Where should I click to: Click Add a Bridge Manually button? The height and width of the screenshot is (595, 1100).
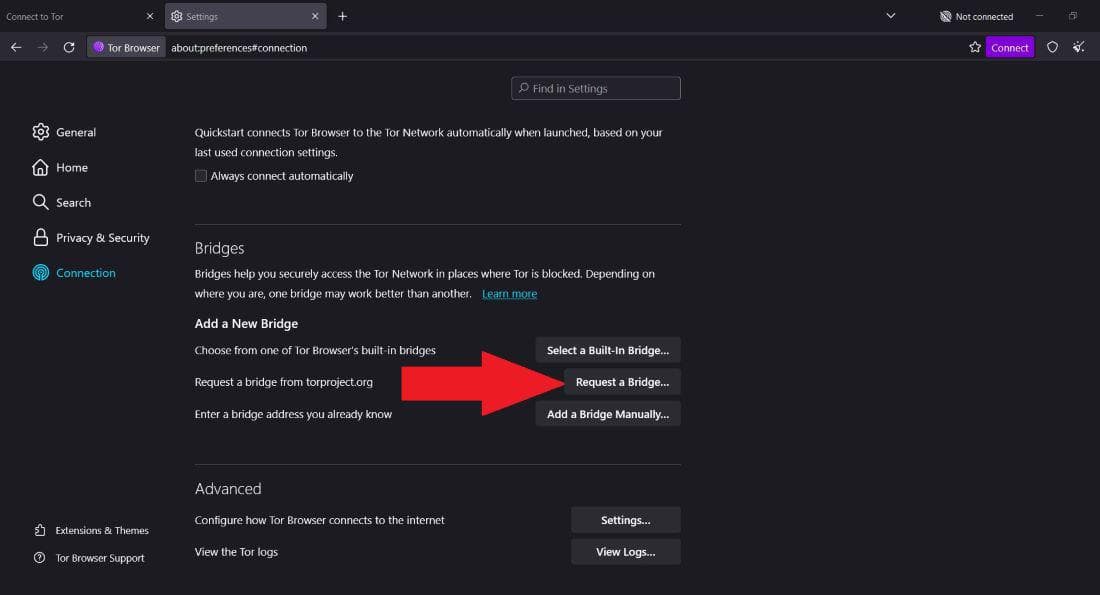pos(608,414)
